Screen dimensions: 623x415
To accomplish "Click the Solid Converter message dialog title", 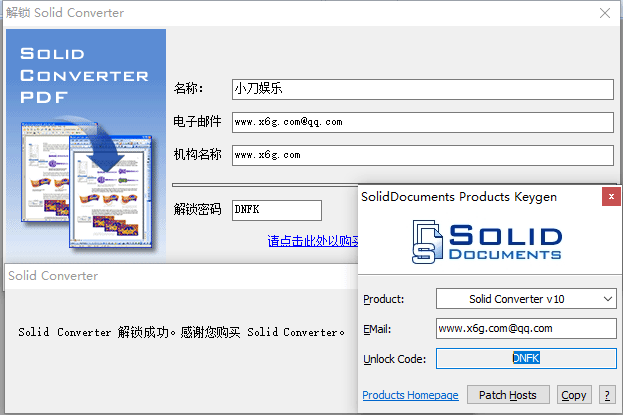I will tap(54, 276).
